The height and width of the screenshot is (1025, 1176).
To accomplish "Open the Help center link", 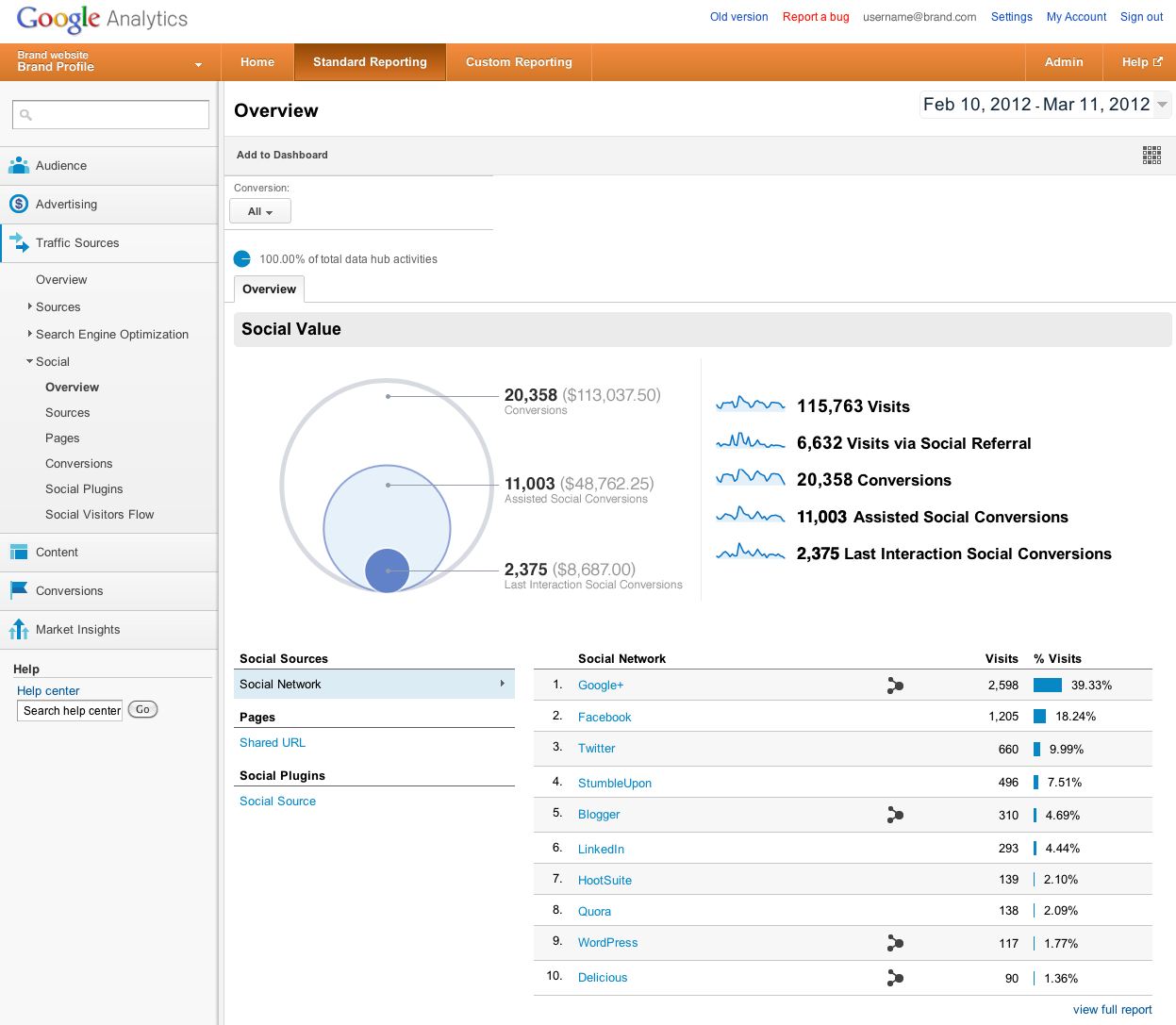I will pyautogui.click(x=48, y=690).
